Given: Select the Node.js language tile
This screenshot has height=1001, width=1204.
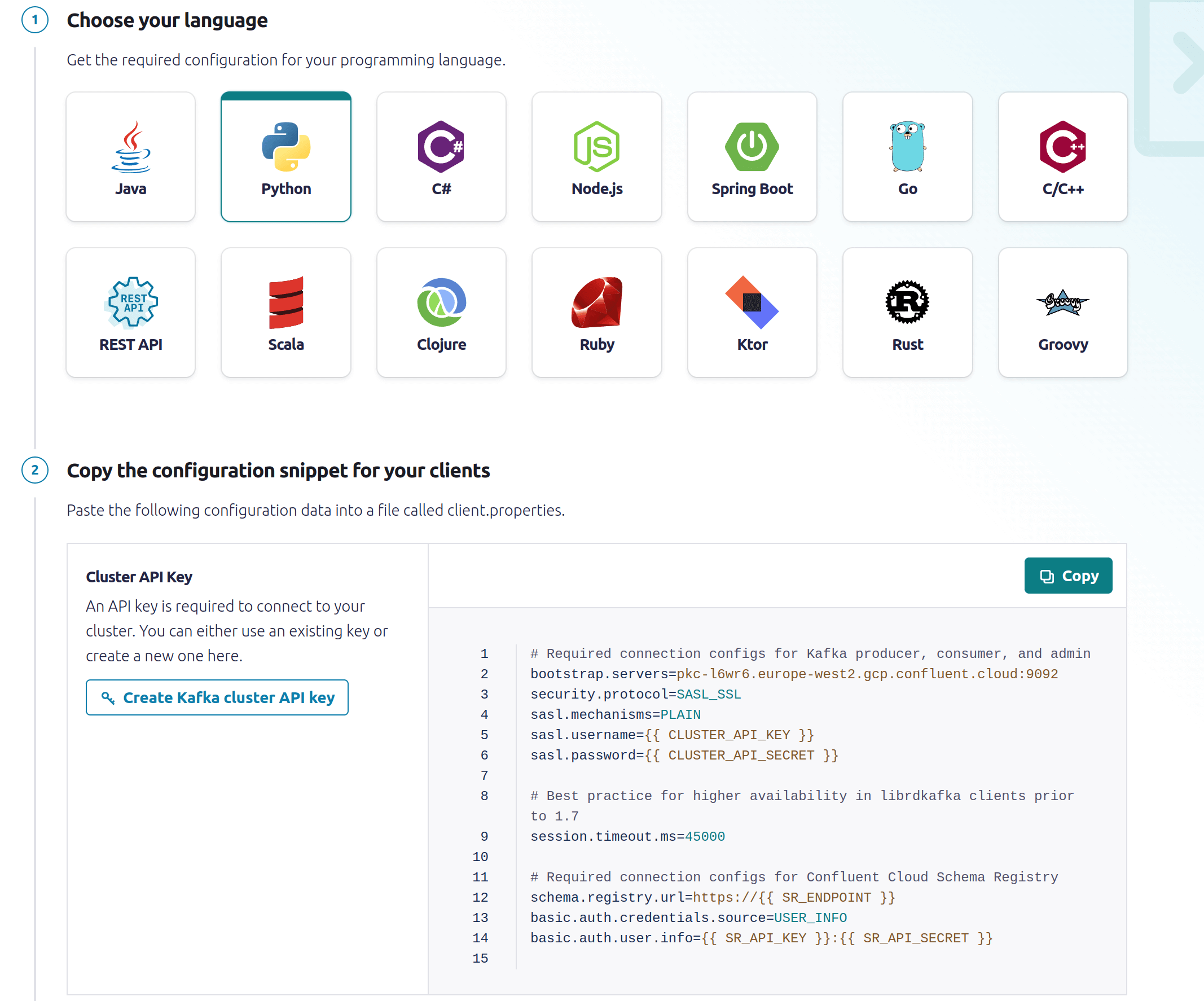Looking at the screenshot, I should (x=596, y=156).
